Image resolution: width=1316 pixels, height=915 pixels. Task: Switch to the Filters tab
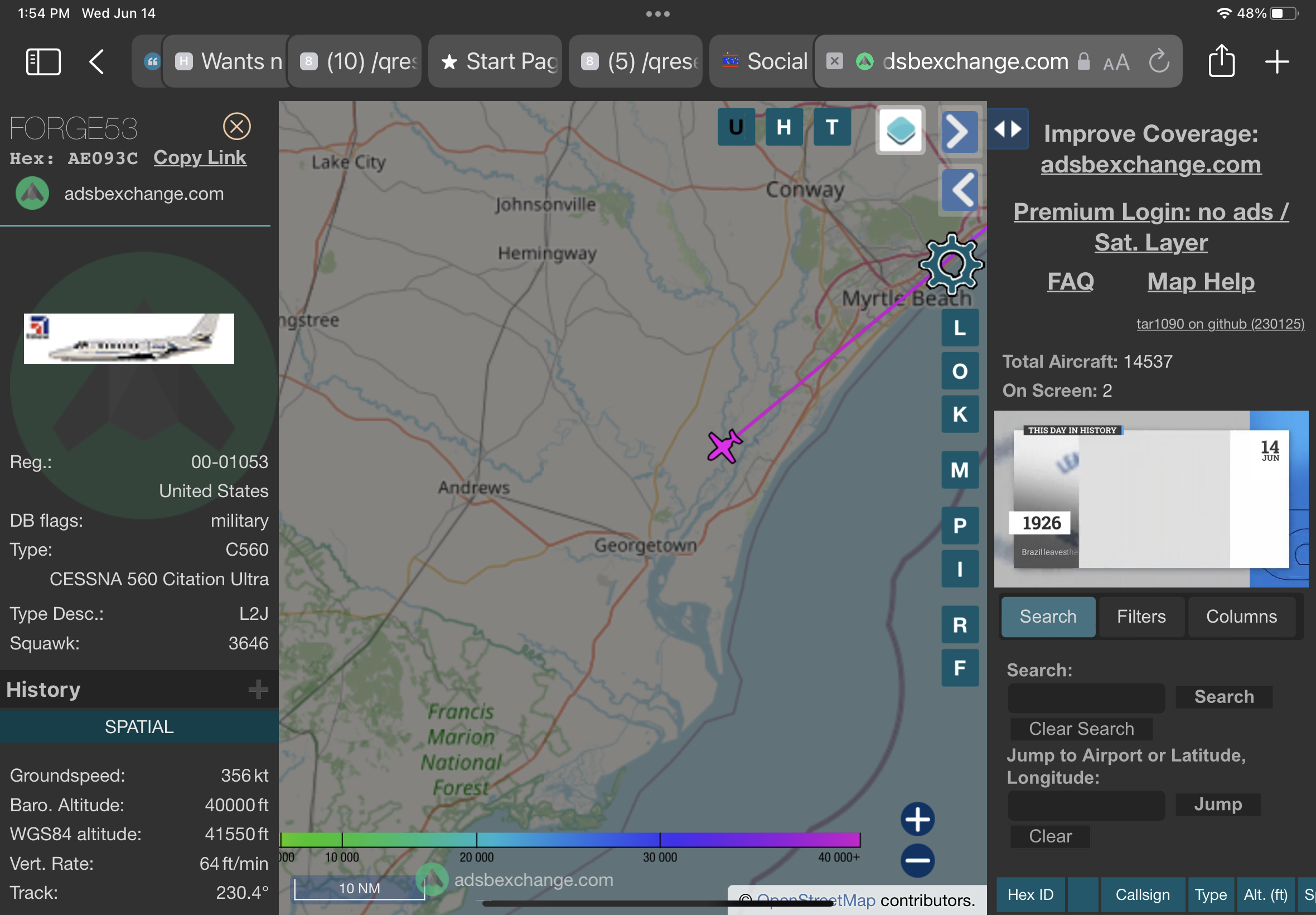click(1141, 617)
